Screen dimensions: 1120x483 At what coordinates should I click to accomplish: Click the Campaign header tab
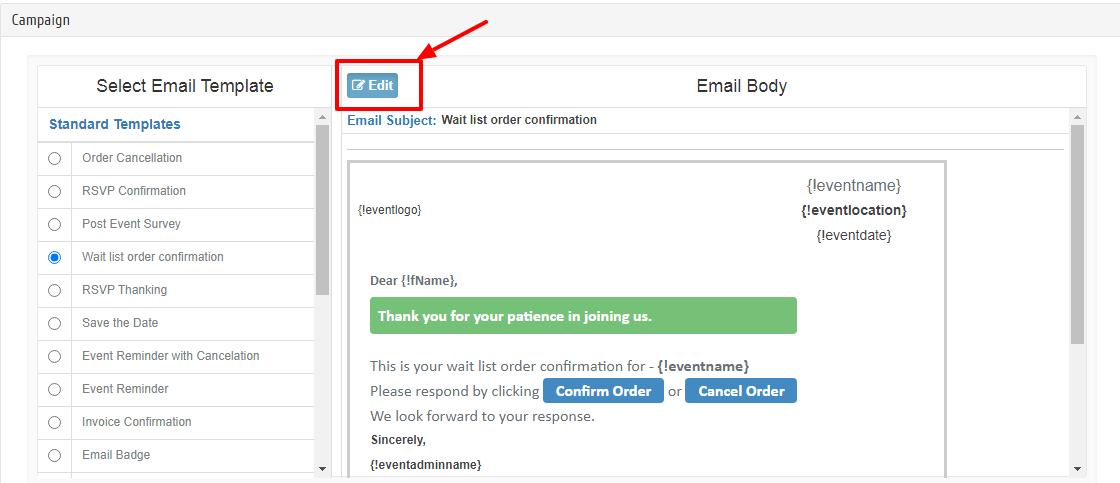pyautogui.click(x=41, y=20)
